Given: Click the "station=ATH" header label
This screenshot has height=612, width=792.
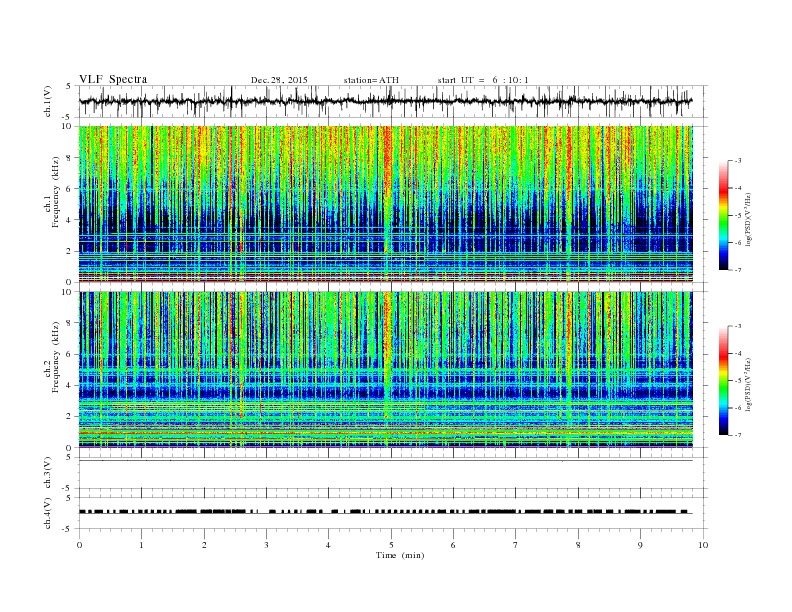Looking at the screenshot, I should point(371,80).
